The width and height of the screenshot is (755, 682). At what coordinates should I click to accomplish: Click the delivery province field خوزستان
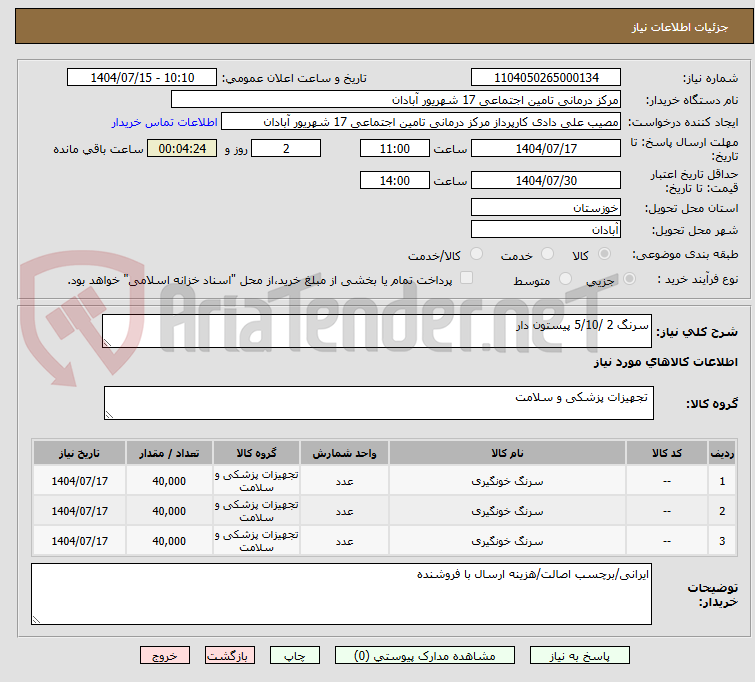(x=546, y=208)
